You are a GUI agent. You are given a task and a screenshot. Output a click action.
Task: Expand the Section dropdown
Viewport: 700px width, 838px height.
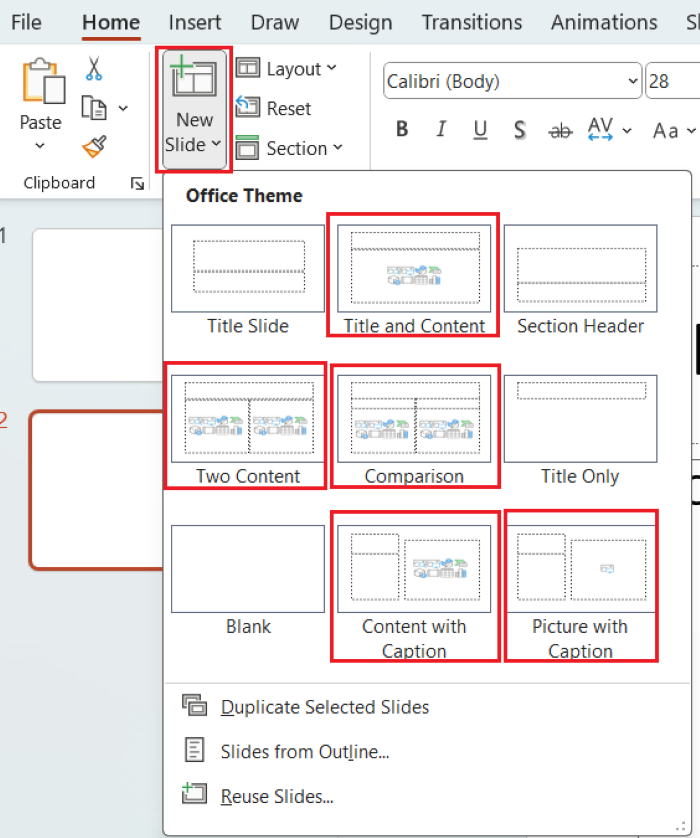[x=290, y=148]
